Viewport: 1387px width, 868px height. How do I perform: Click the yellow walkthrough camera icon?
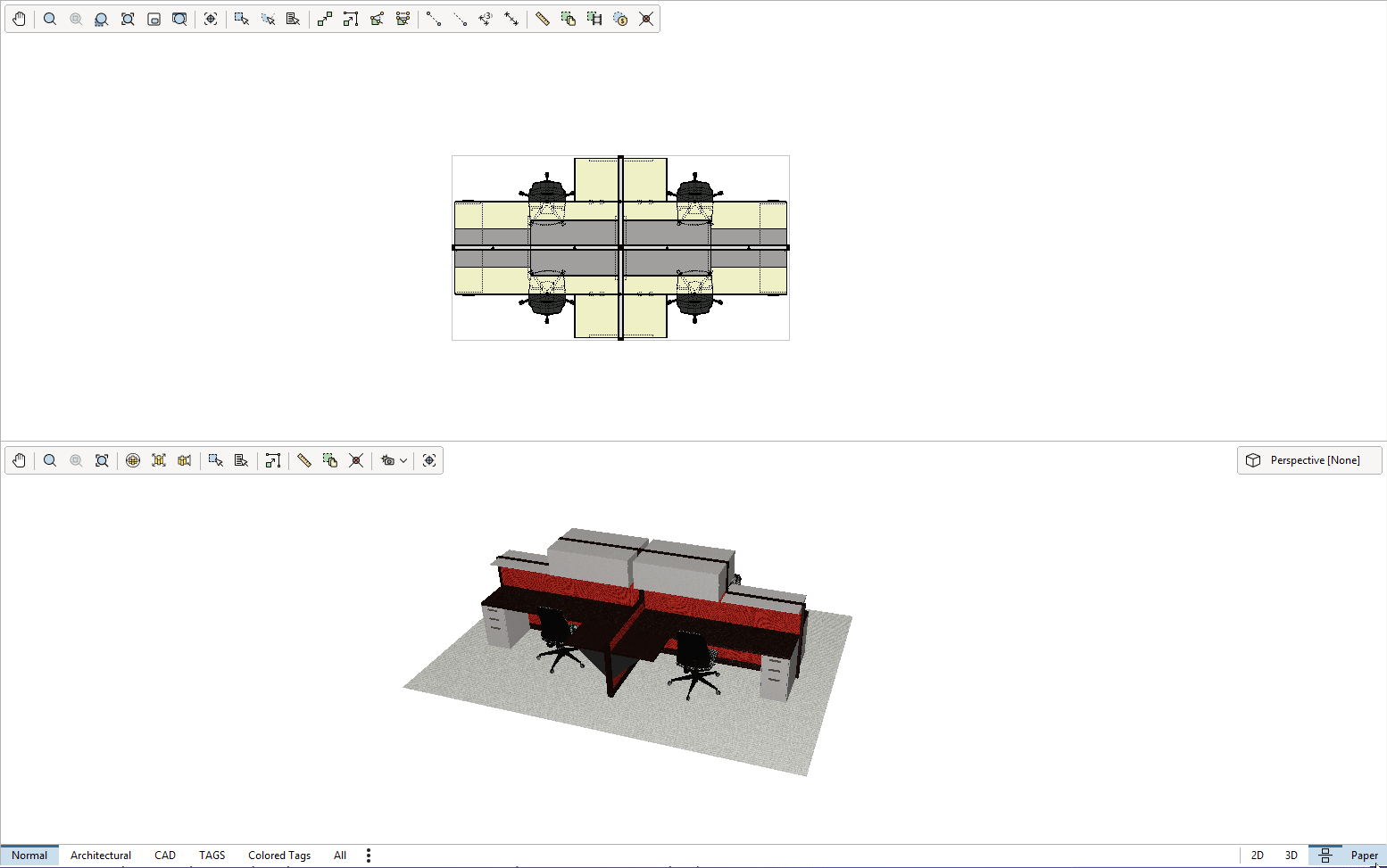[185, 460]
